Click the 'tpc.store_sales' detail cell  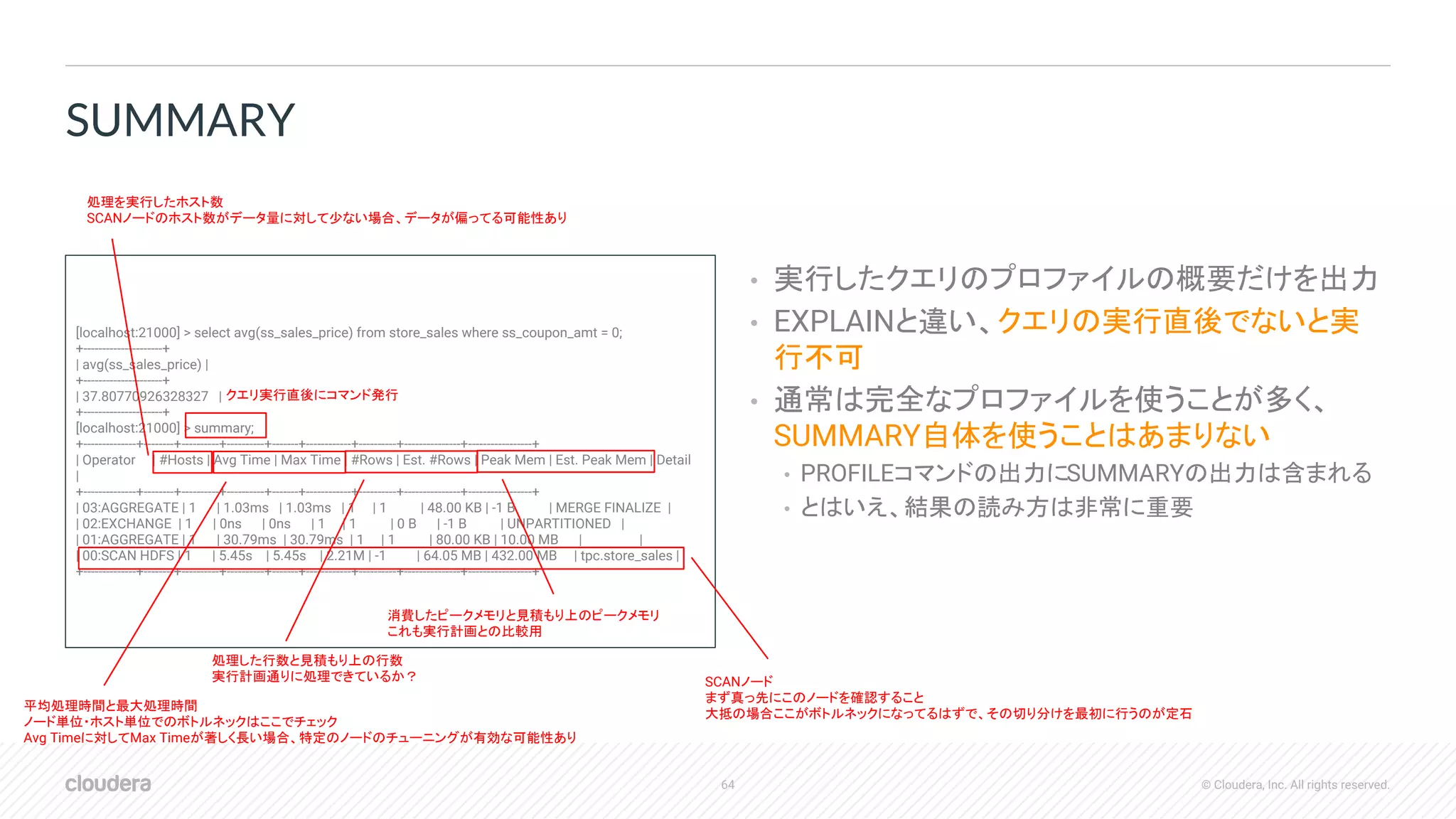(626, 556)
